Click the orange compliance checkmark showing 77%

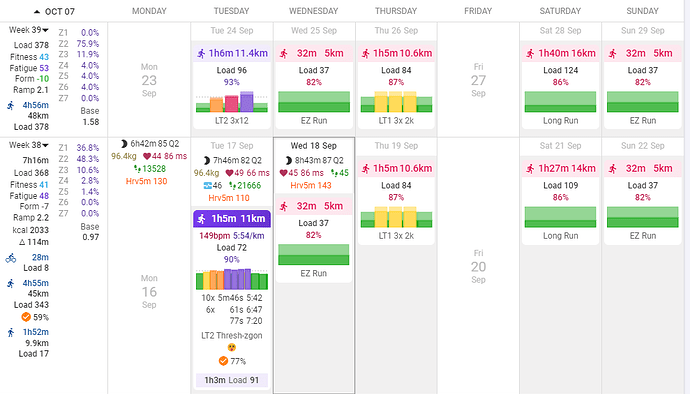pos(223,361)
